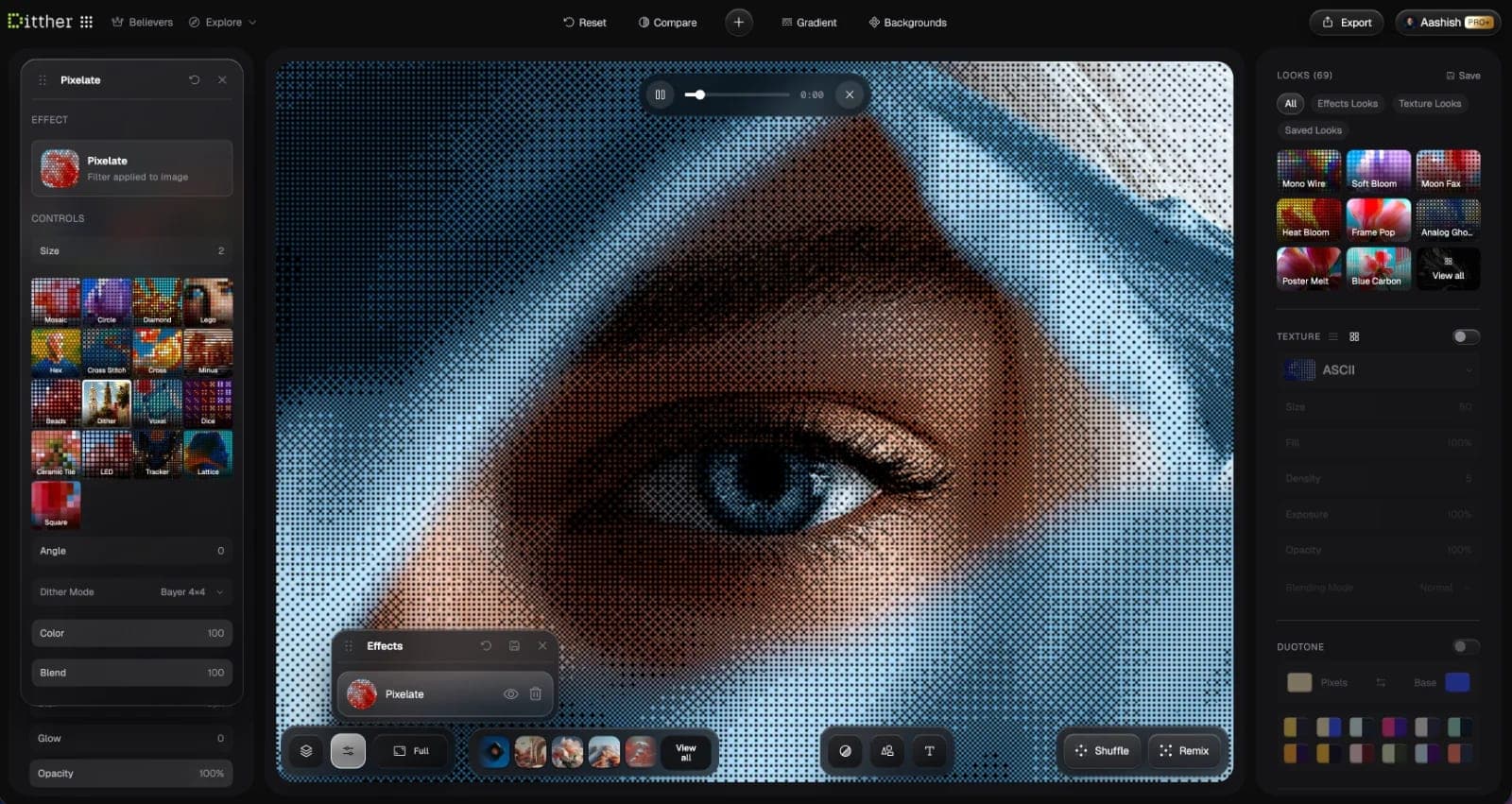Open the Aashish account menu
This screenshot has width=1512, height=804.
tap(1448, 22)
